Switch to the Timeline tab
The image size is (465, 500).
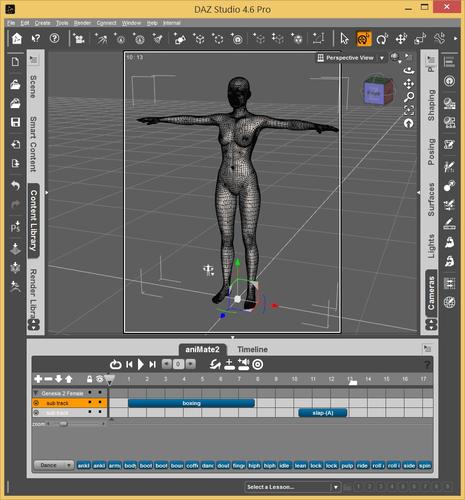pos(252,349)
